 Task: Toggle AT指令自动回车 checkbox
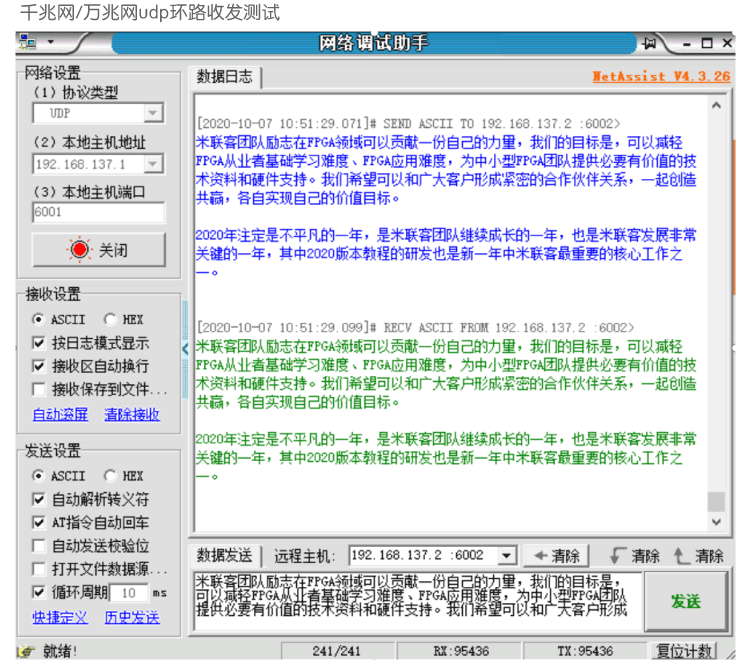click(x=91, y=523)
